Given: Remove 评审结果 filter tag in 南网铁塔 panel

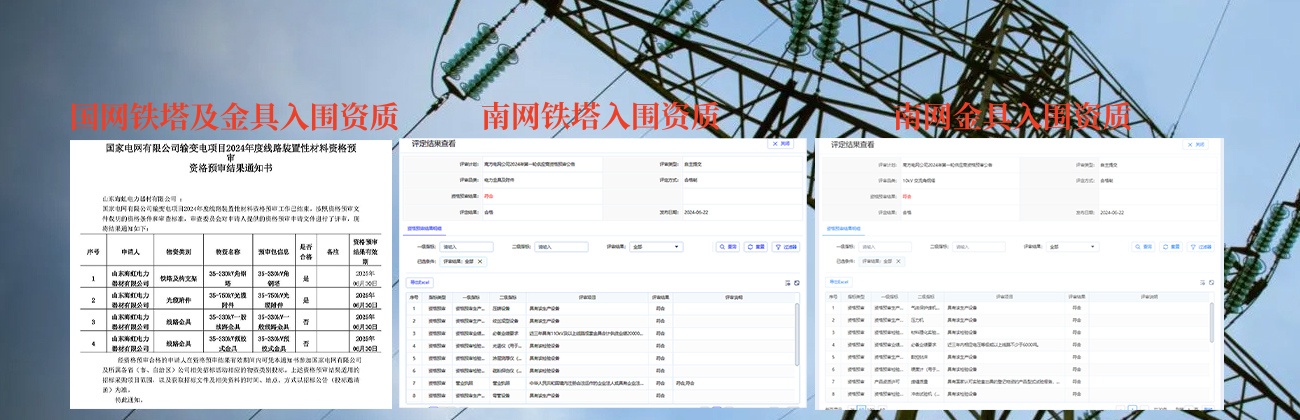Looking at the screenshot, I should coord(480,261).
